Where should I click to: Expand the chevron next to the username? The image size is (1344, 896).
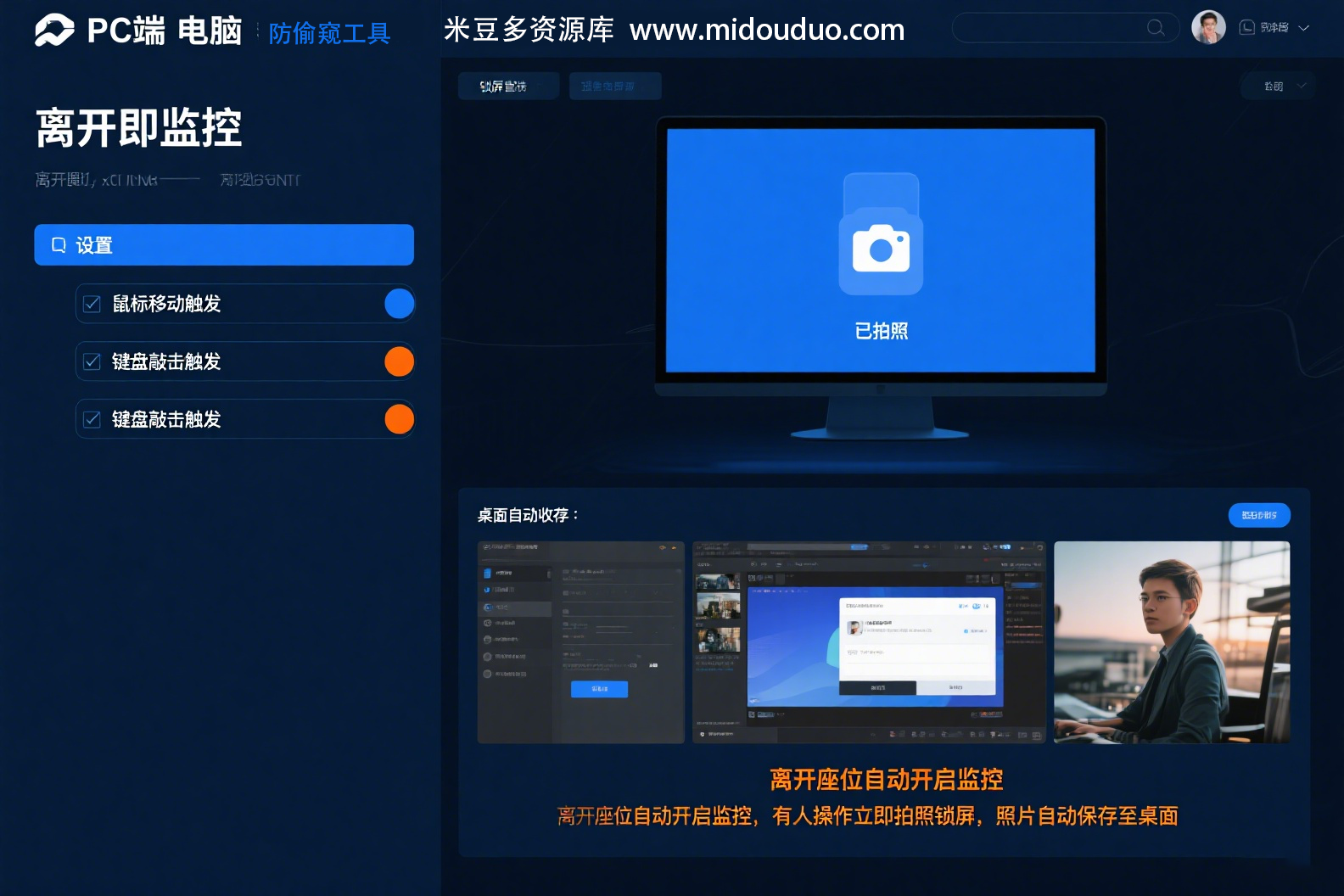[x=1304, y=28]
